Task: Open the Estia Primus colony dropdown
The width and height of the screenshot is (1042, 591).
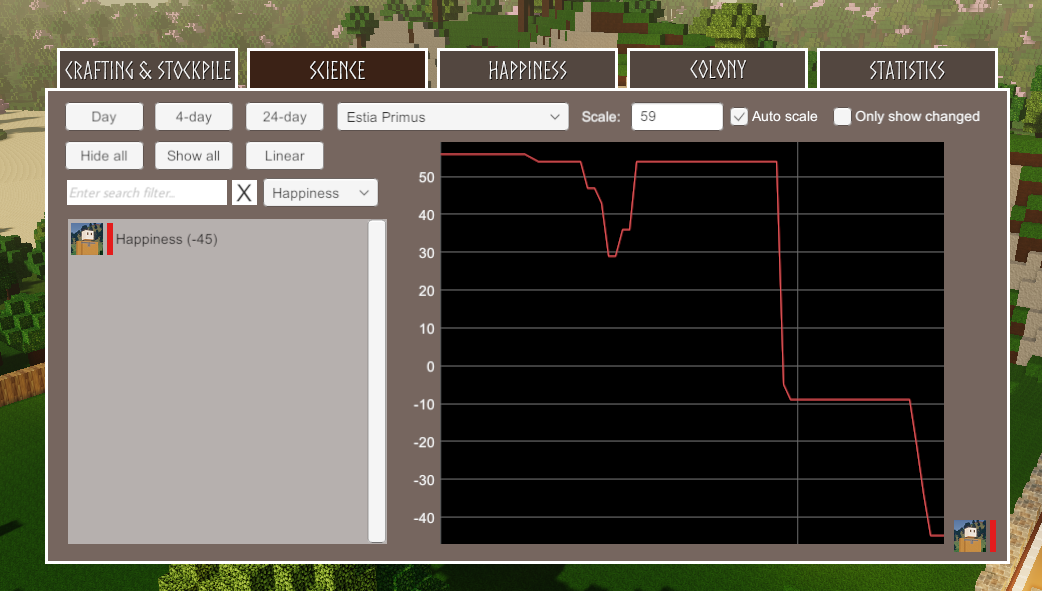Action: tap(453, 116)
